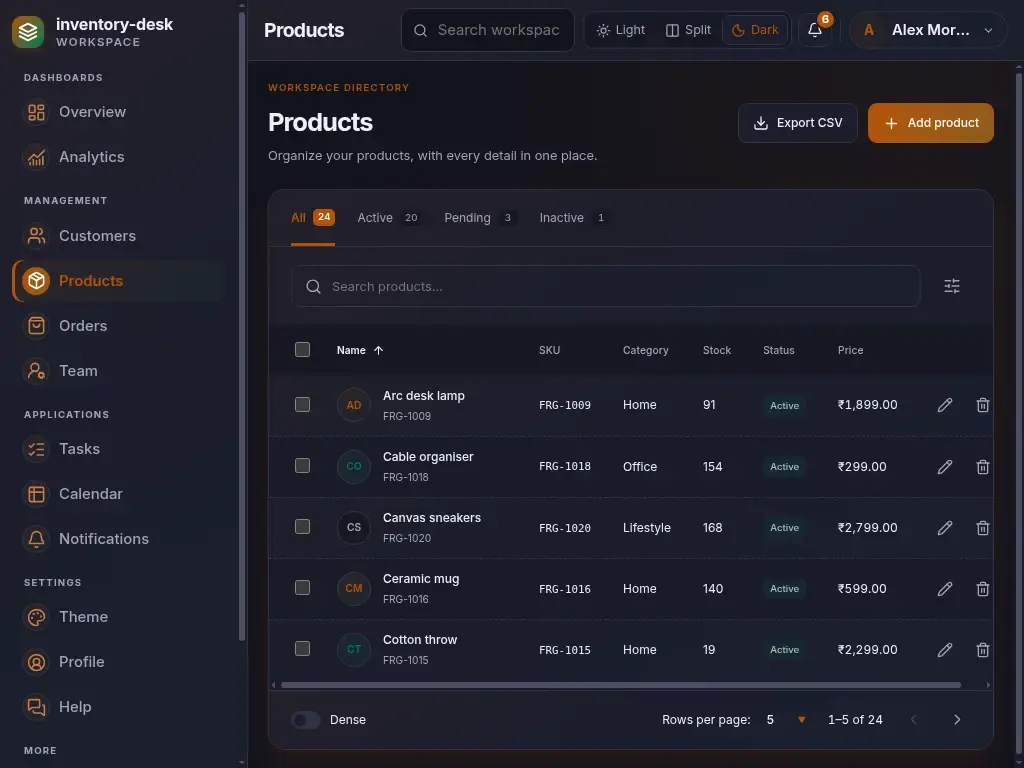Click the Export CSV button
Image resolution: width=1024 pixels, height=768 pixels.
[x=797, y=123]
